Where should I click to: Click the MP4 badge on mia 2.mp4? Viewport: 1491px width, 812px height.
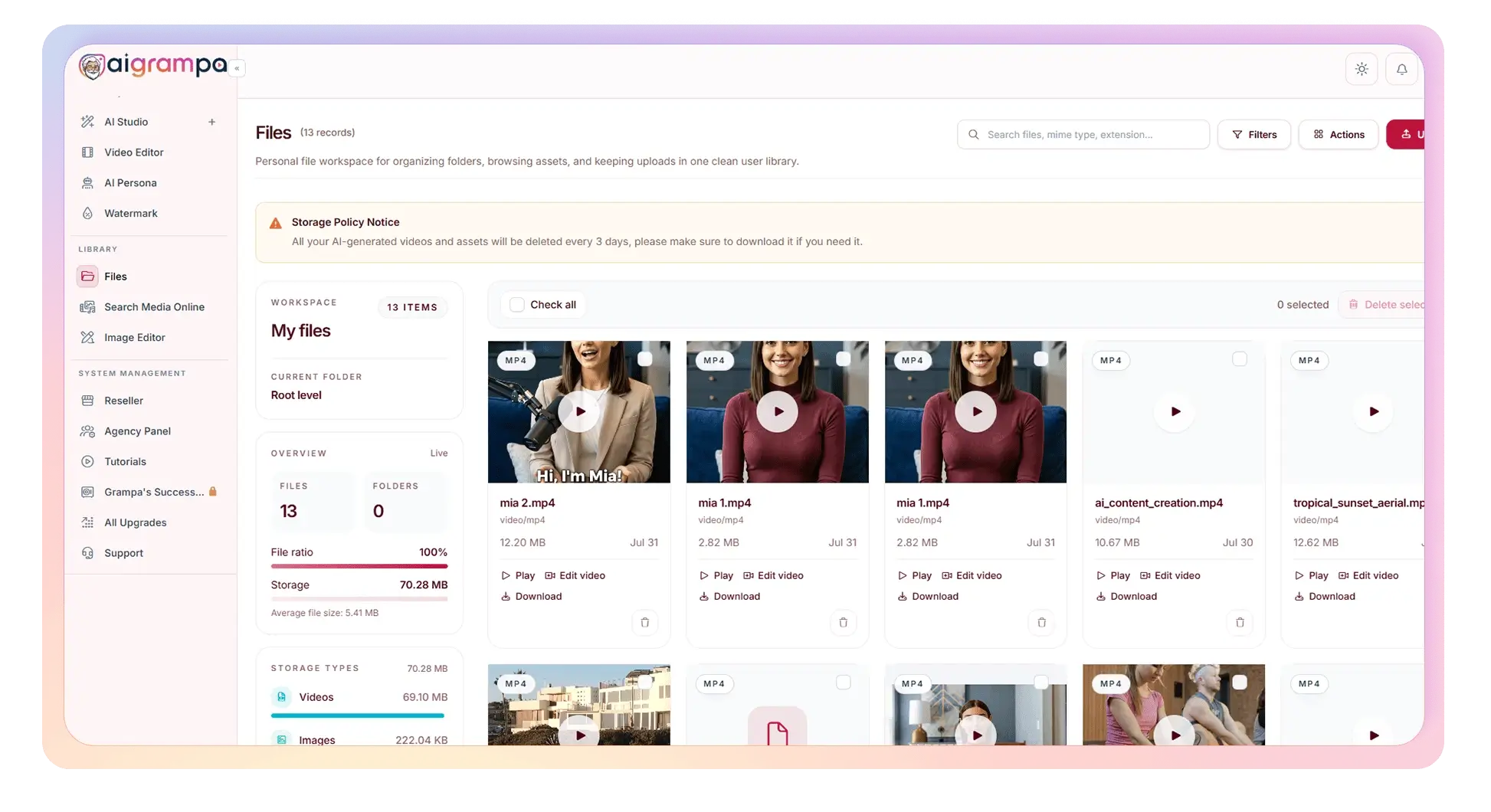click(516, 361)
